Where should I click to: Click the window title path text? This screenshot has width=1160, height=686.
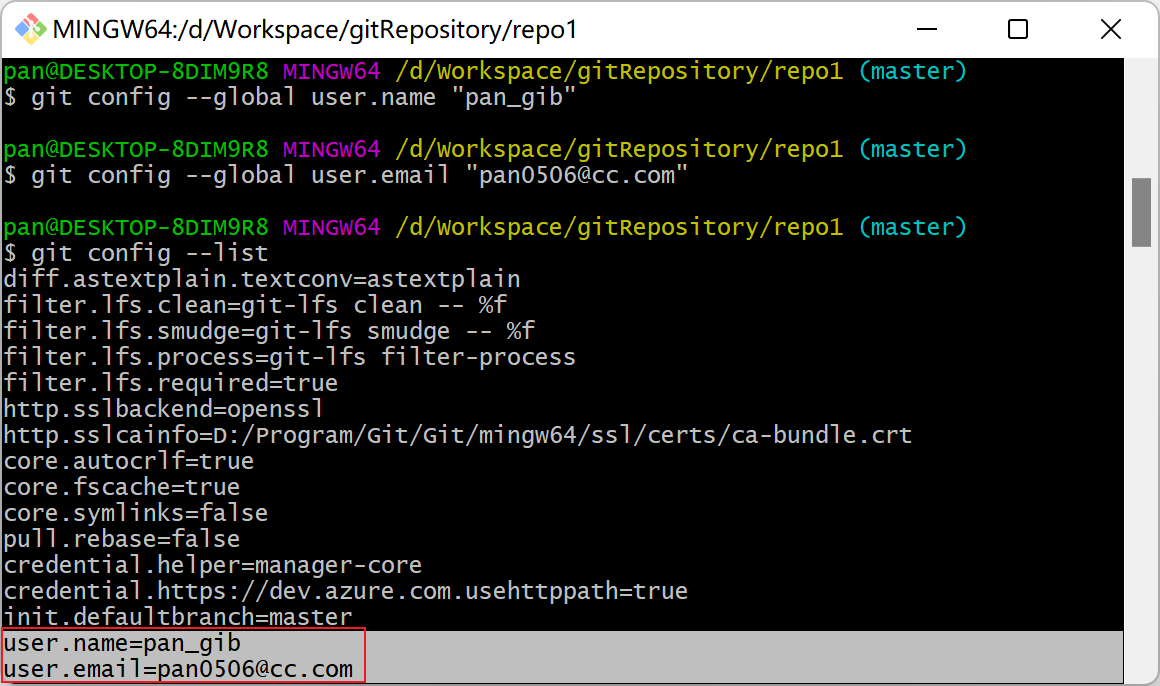(x=315, y=29)
